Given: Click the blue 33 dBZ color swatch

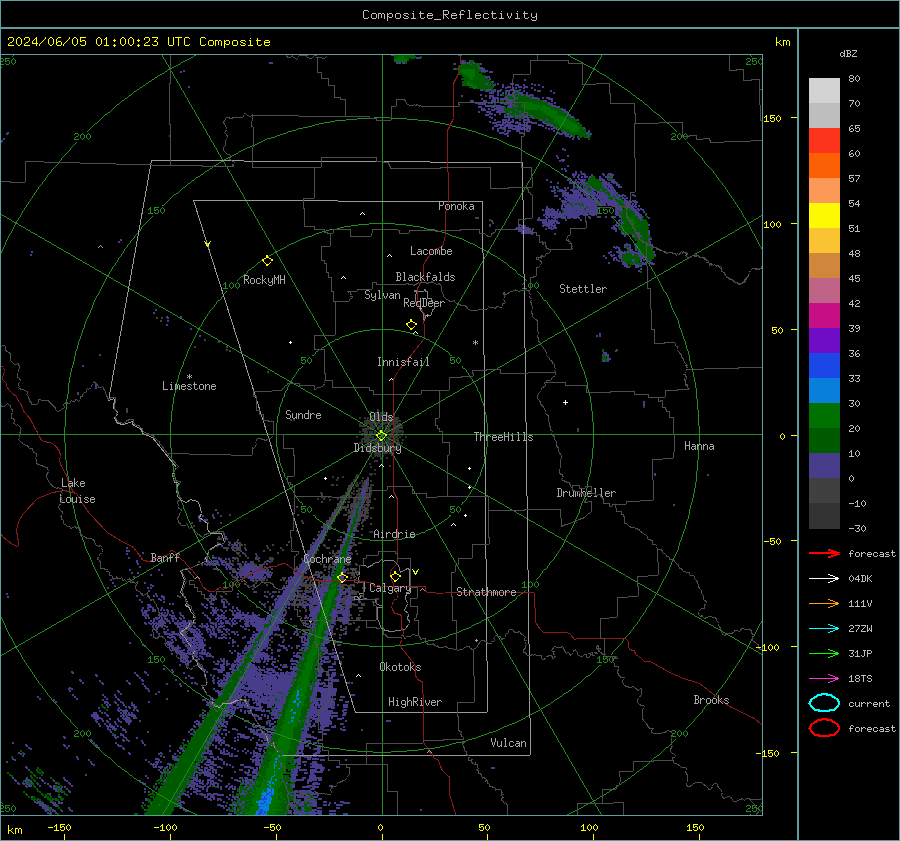Looking at the screenshot, I should (x=824, y=366).
